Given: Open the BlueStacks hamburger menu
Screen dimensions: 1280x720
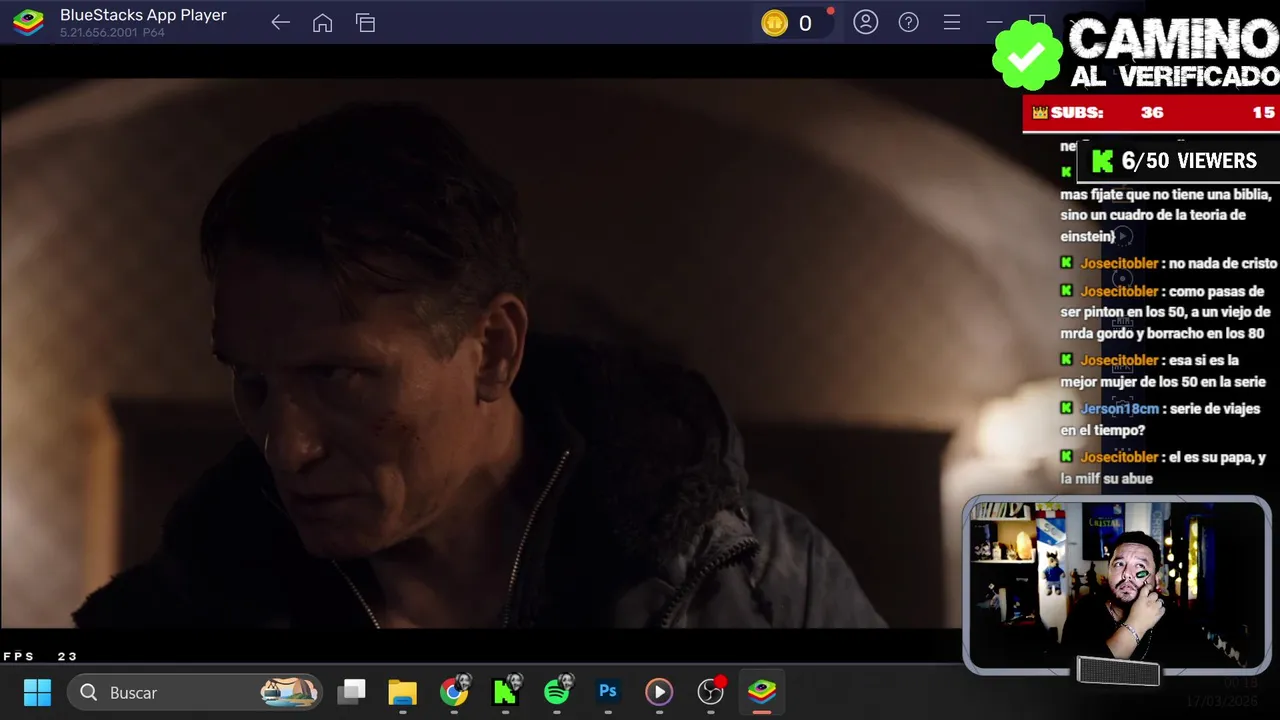Looking at the screenshot, I should pyautogui.click(x=952, y=22).
